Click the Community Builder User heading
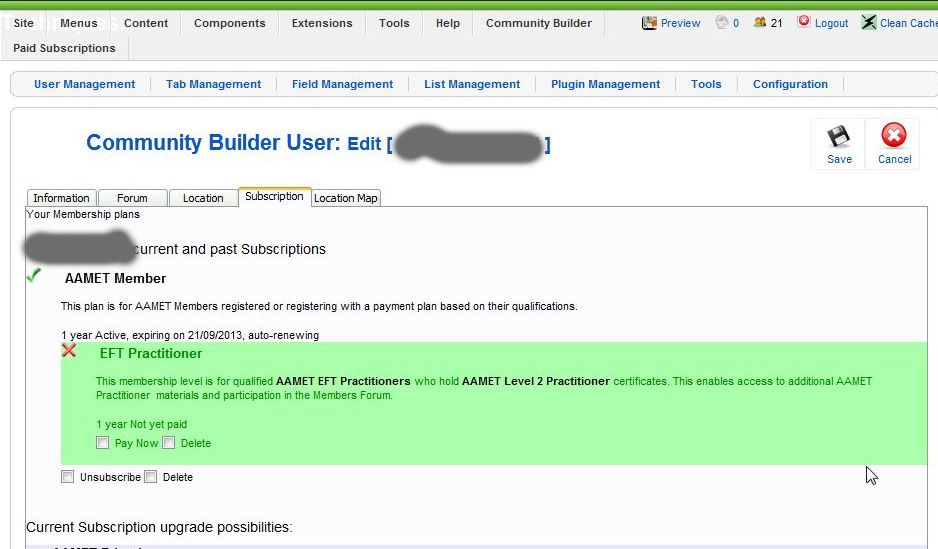Screen dimensions: 938x549 point(214,142)
